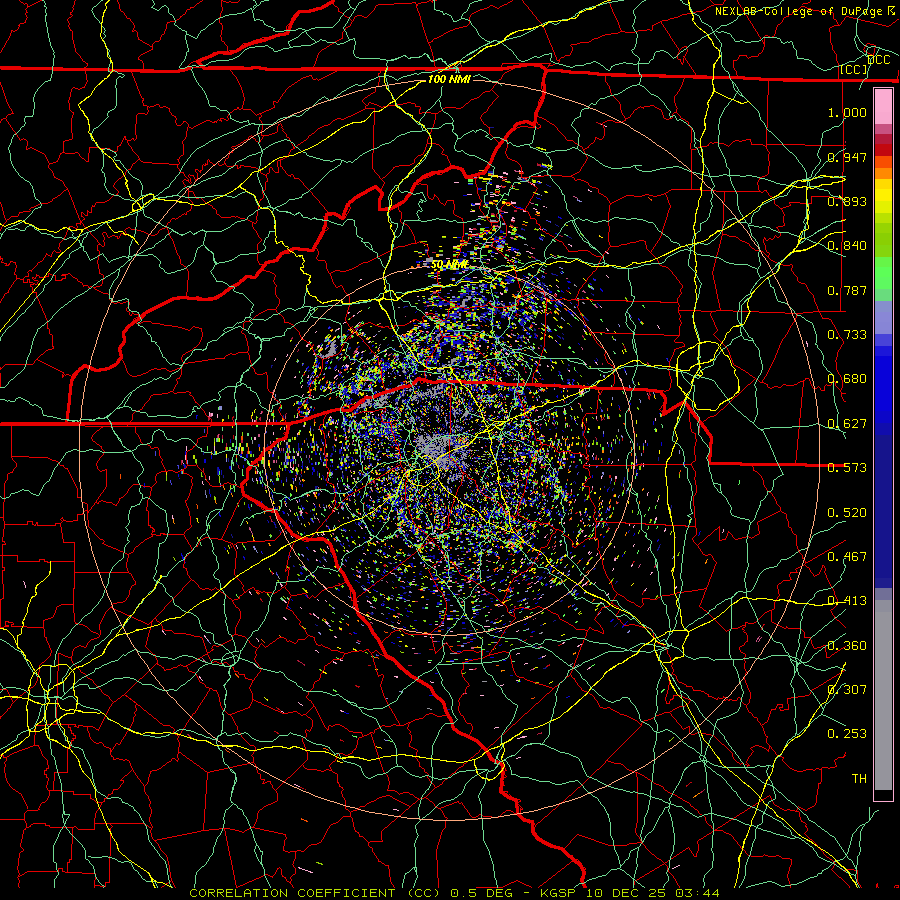Click the 0.253 scale value
The height and width of the screenshot is (900, 900).
pyautogui.click(x=847, y=734)
